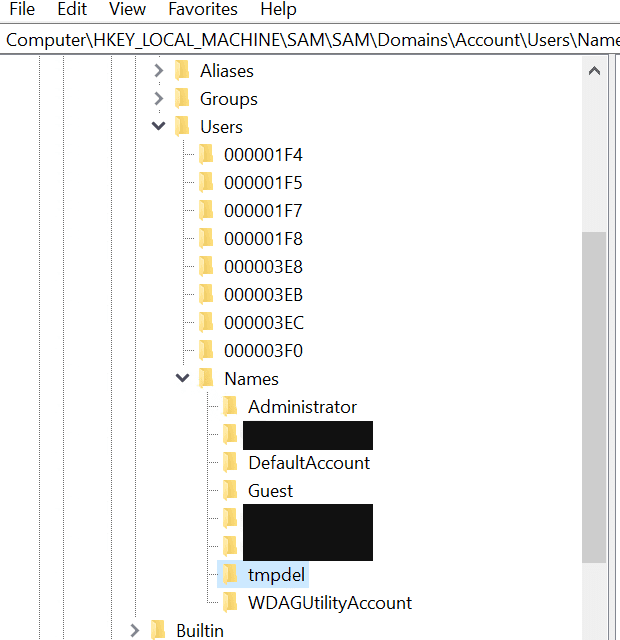The height and width of the screenshot is (640, 620).
Task: Click the 000001F8 folder icon
Action: pos(206,239)
